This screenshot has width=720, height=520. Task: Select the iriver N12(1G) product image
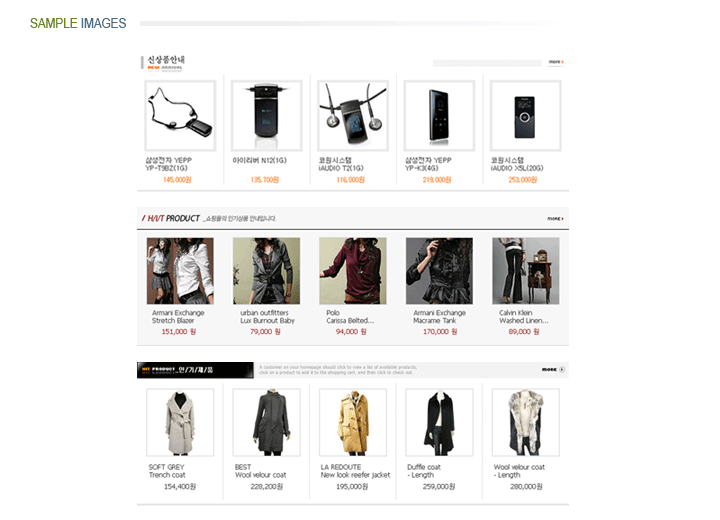pyautogui.click(x=266, y=116)
